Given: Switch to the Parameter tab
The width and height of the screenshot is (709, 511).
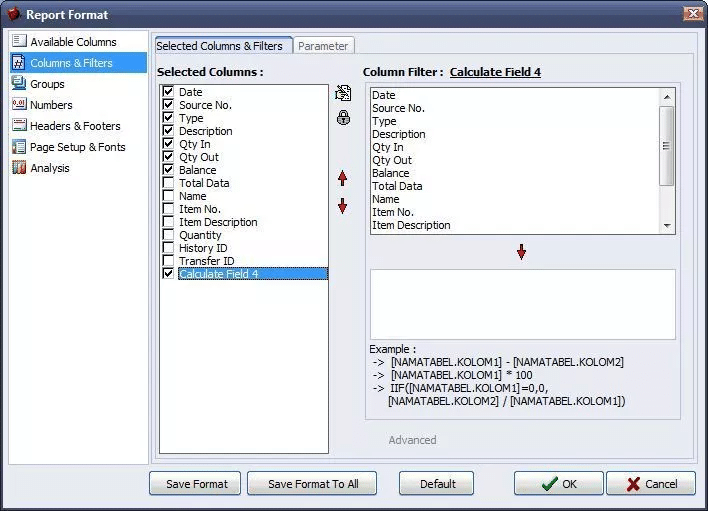Looking at the screenshot, I should click(x=323, y=46).
